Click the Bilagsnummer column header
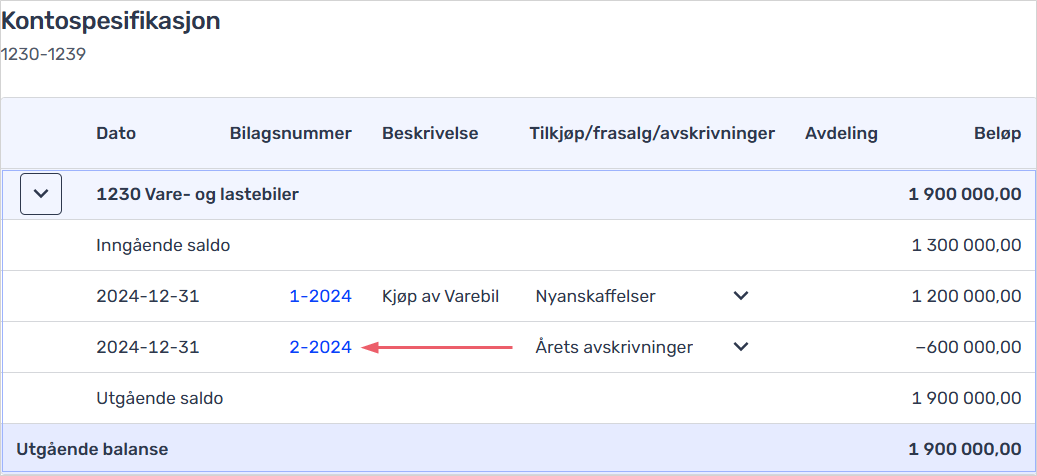This screenshot has height=476, width=1037. [291, 134]
